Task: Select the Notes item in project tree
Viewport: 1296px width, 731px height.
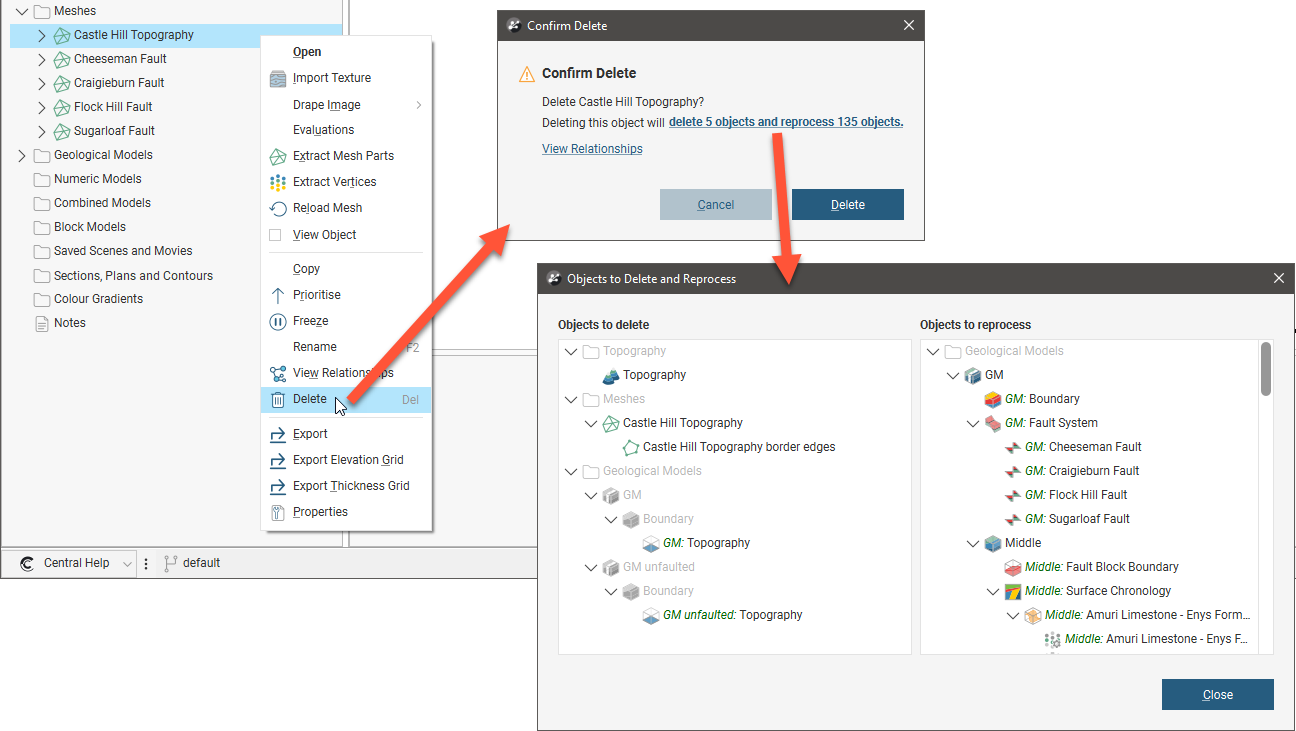Action: pos(69,323)
